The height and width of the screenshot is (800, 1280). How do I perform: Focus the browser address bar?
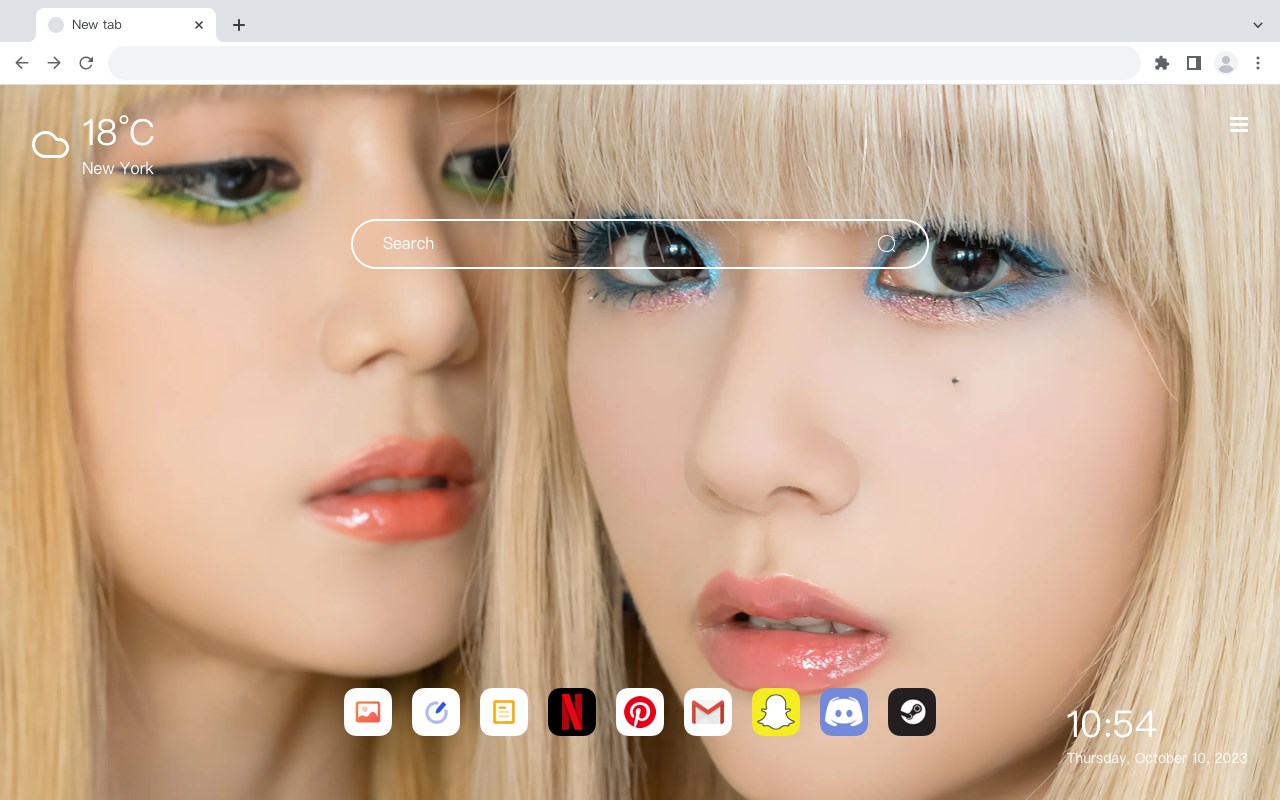pyautogui.click(x=624, y=63)
